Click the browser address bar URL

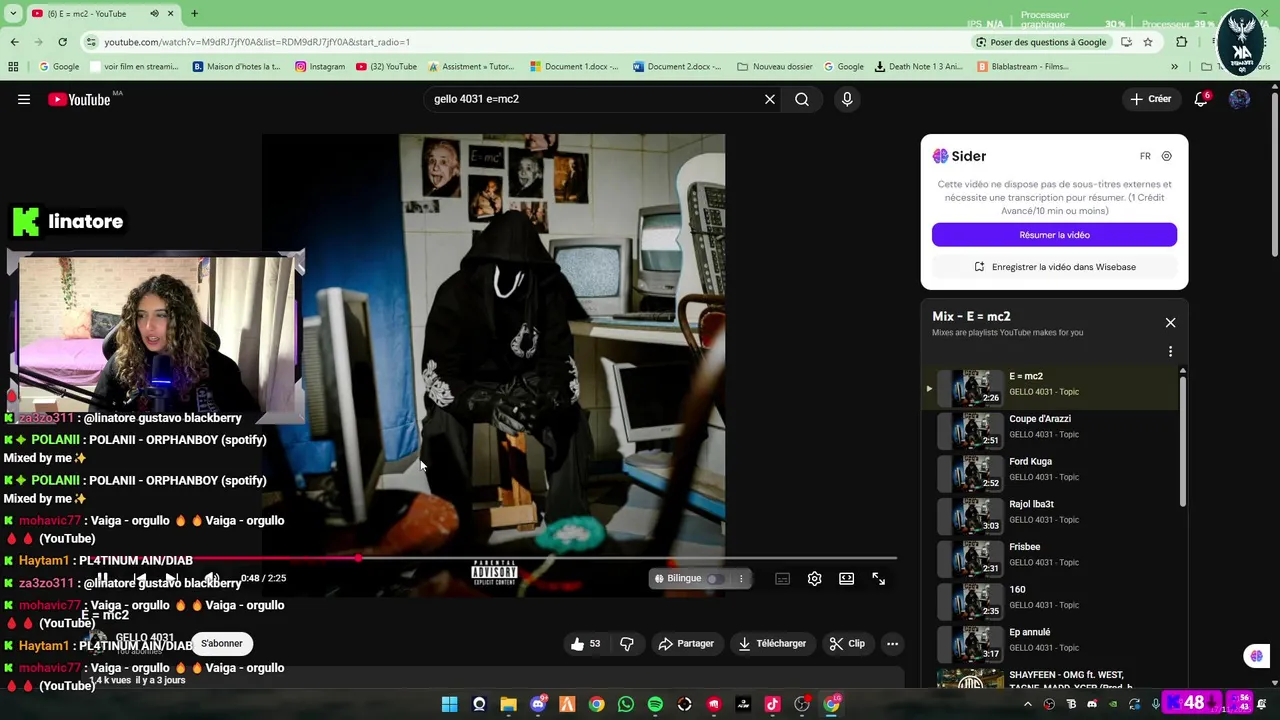[x=257, y=42]
